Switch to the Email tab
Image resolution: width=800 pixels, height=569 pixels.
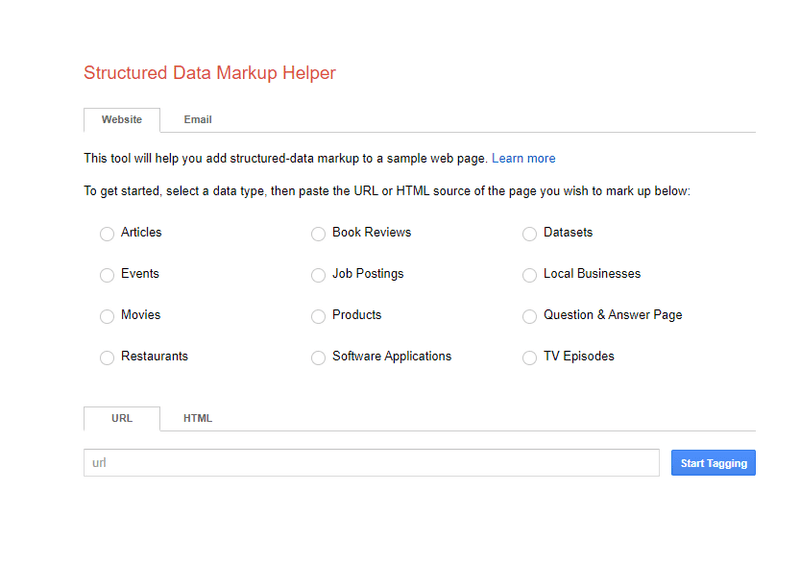[197, 120]
